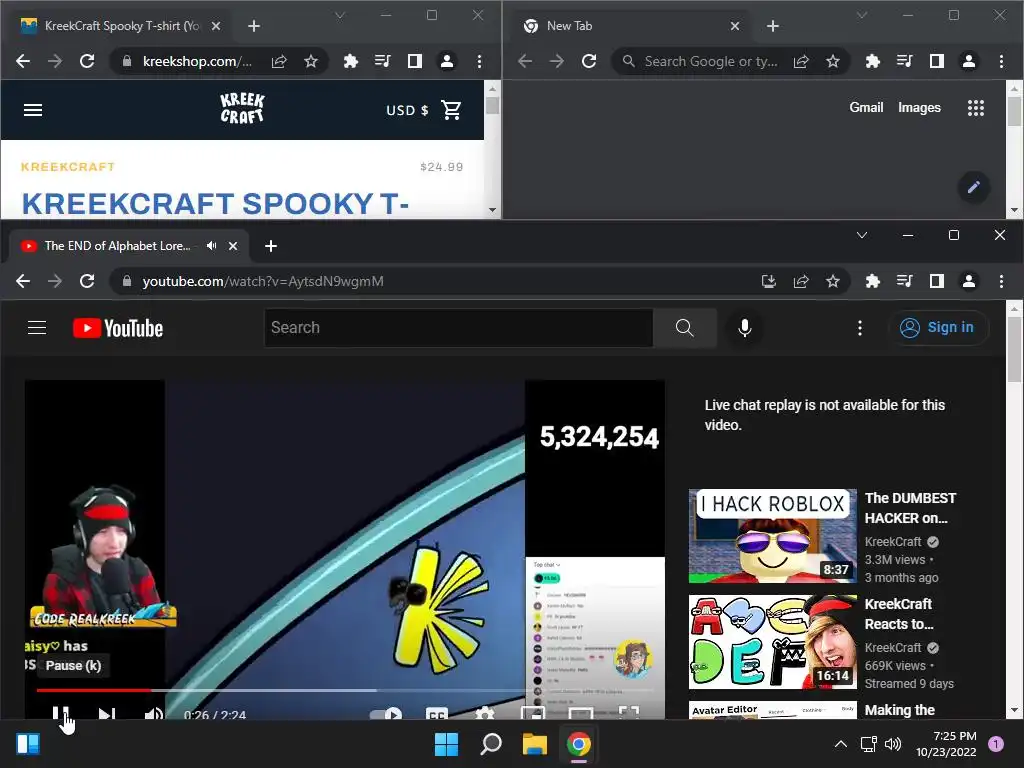Open Chrome menu in kreekshop window
The height and width of the screenshot is (768, 1024).
coord(479,61)
